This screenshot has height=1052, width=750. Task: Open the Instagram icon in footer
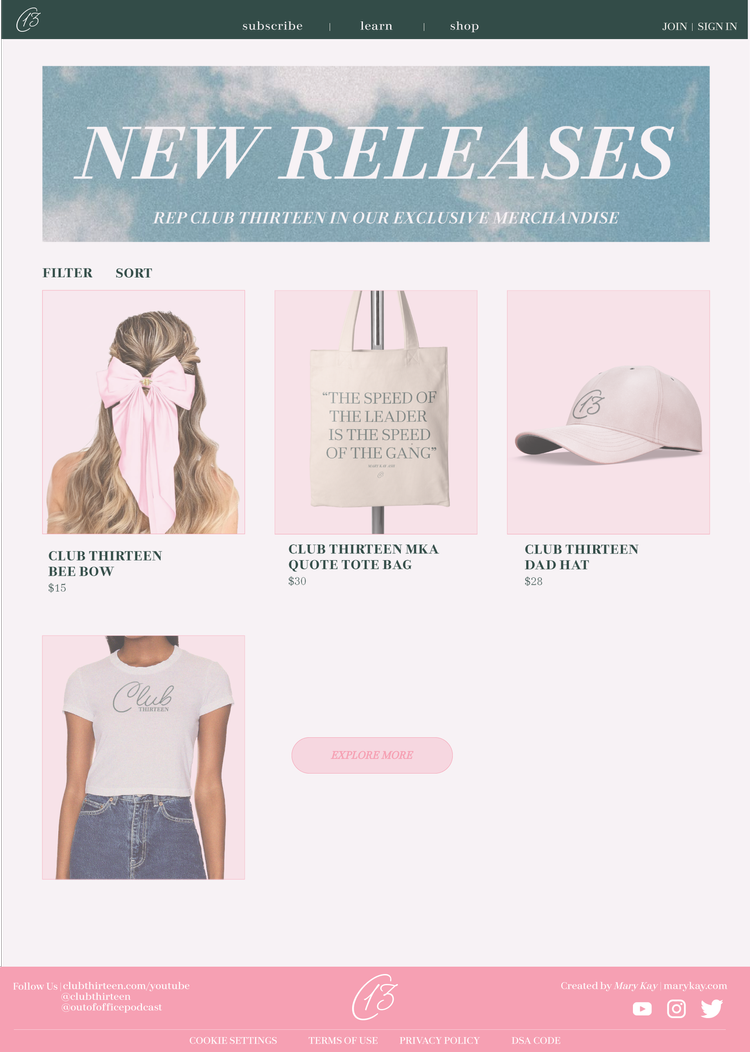coord(676,1008)
